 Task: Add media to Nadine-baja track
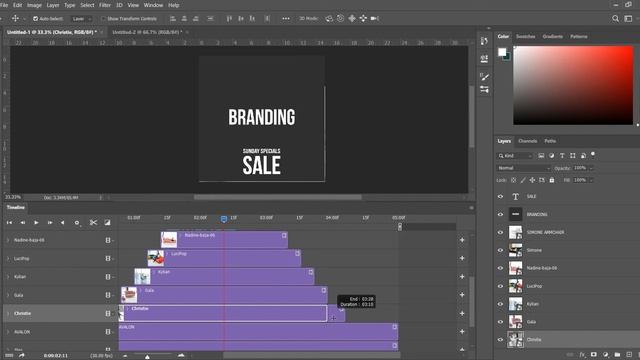point(462,240)
